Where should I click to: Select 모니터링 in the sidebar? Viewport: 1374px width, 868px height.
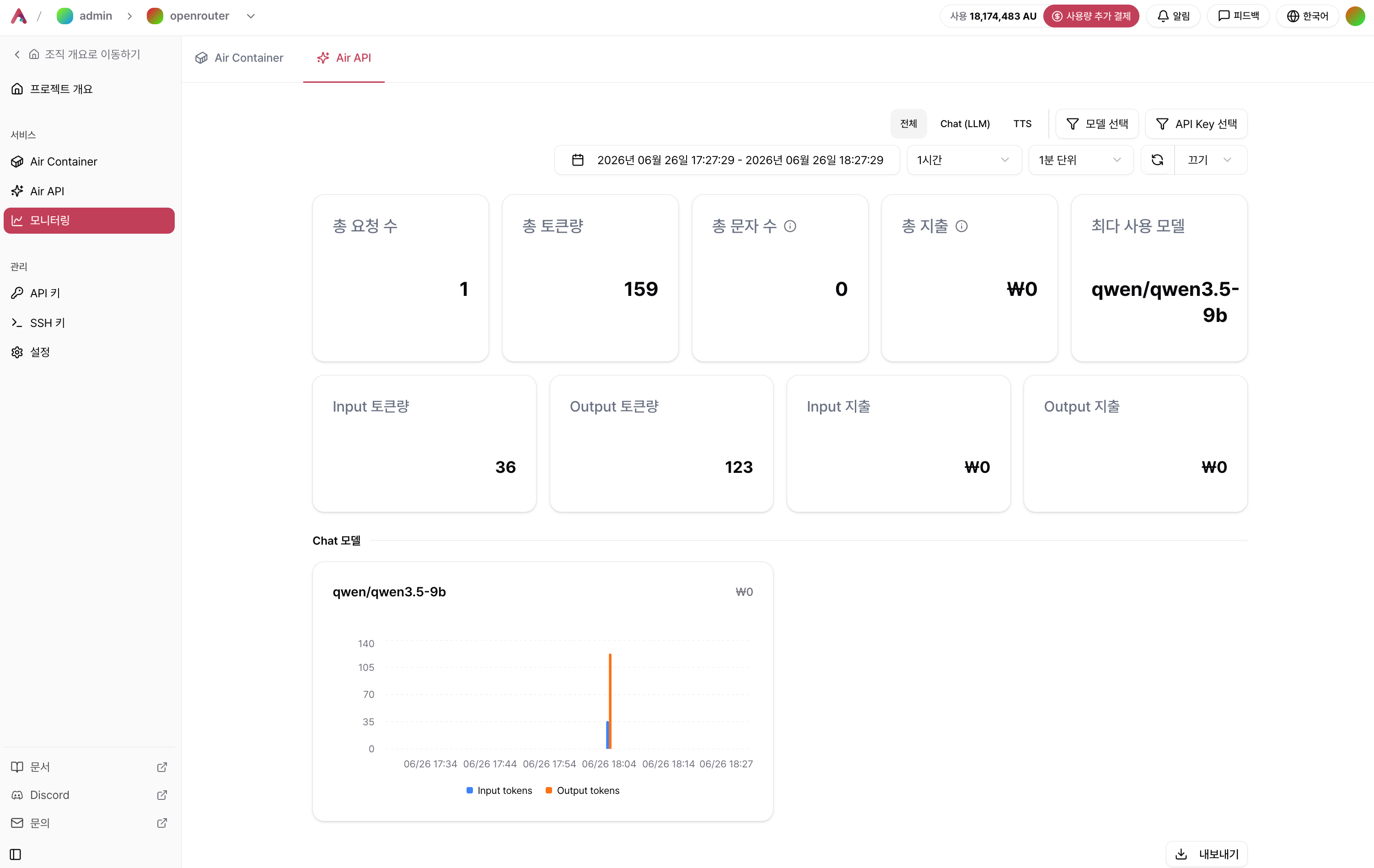[x=89, y=220]
